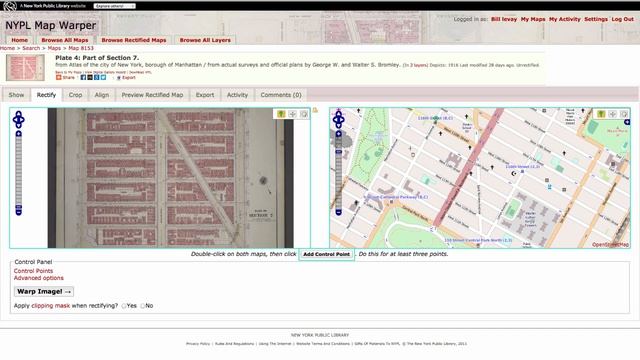
Task: Zoom in on the OpenStreetMap view
Action: (338, 134)
